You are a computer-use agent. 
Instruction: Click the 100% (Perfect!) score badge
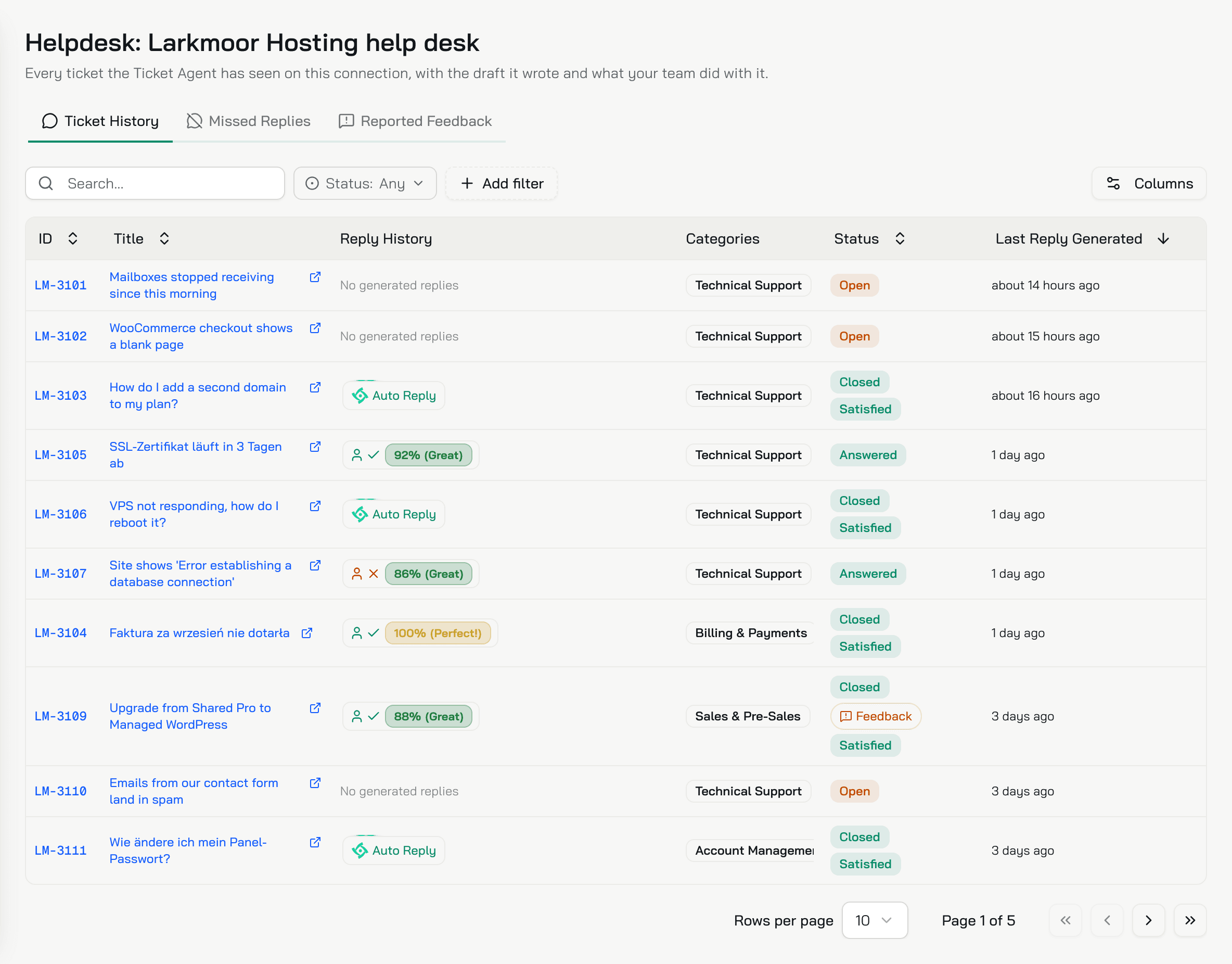[438, 633]
